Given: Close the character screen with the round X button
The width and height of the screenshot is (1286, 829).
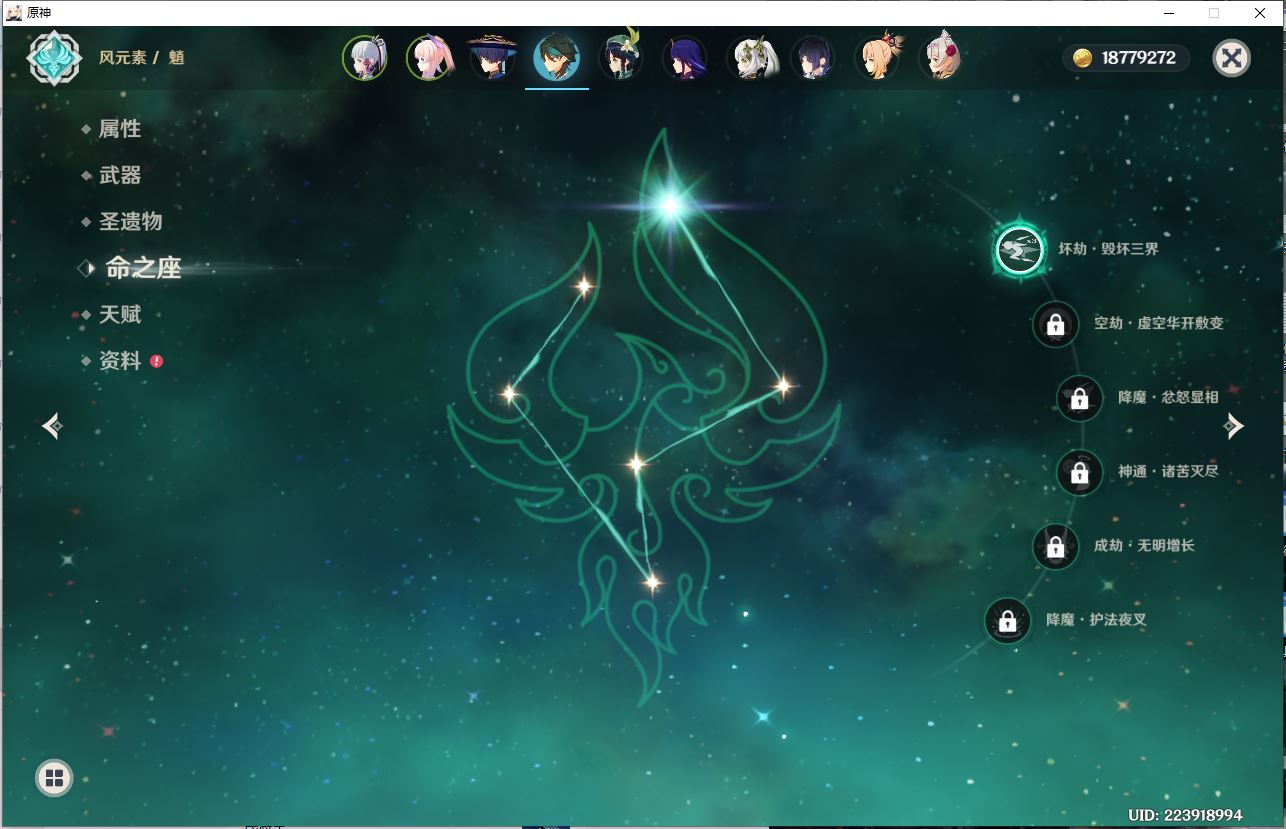Looking at the screenshot, I should point(1231,58).
